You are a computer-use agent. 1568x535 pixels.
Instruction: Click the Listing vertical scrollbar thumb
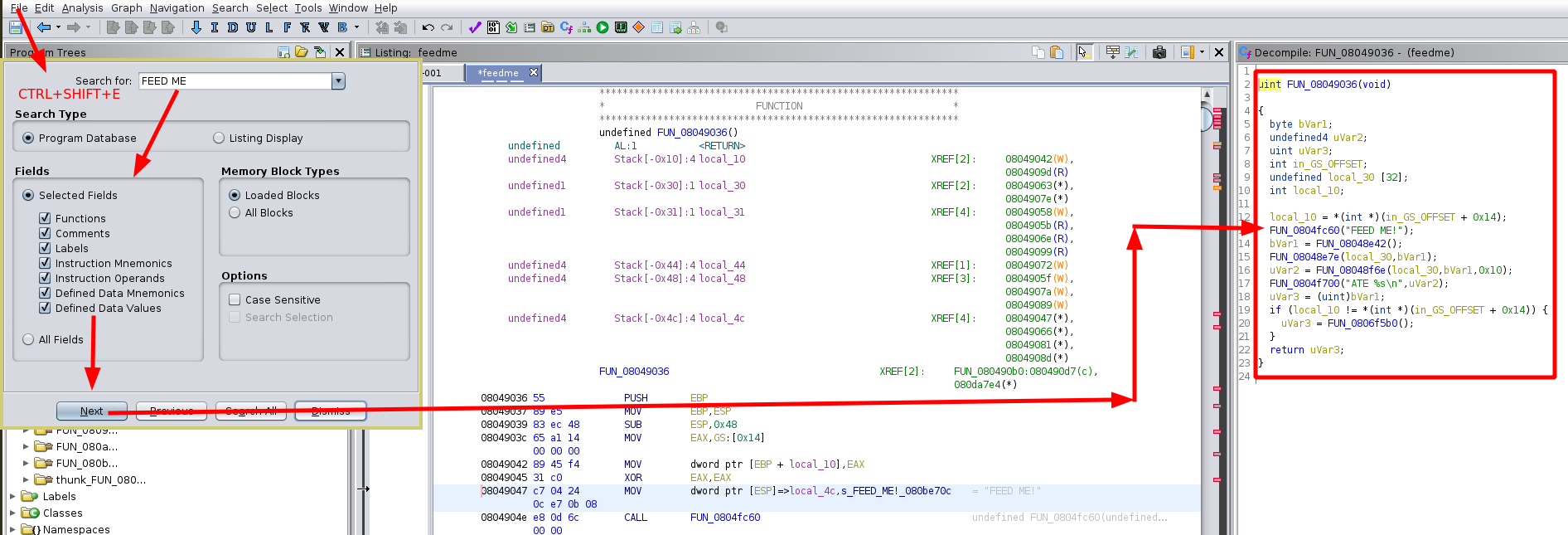pos(1207,119)
